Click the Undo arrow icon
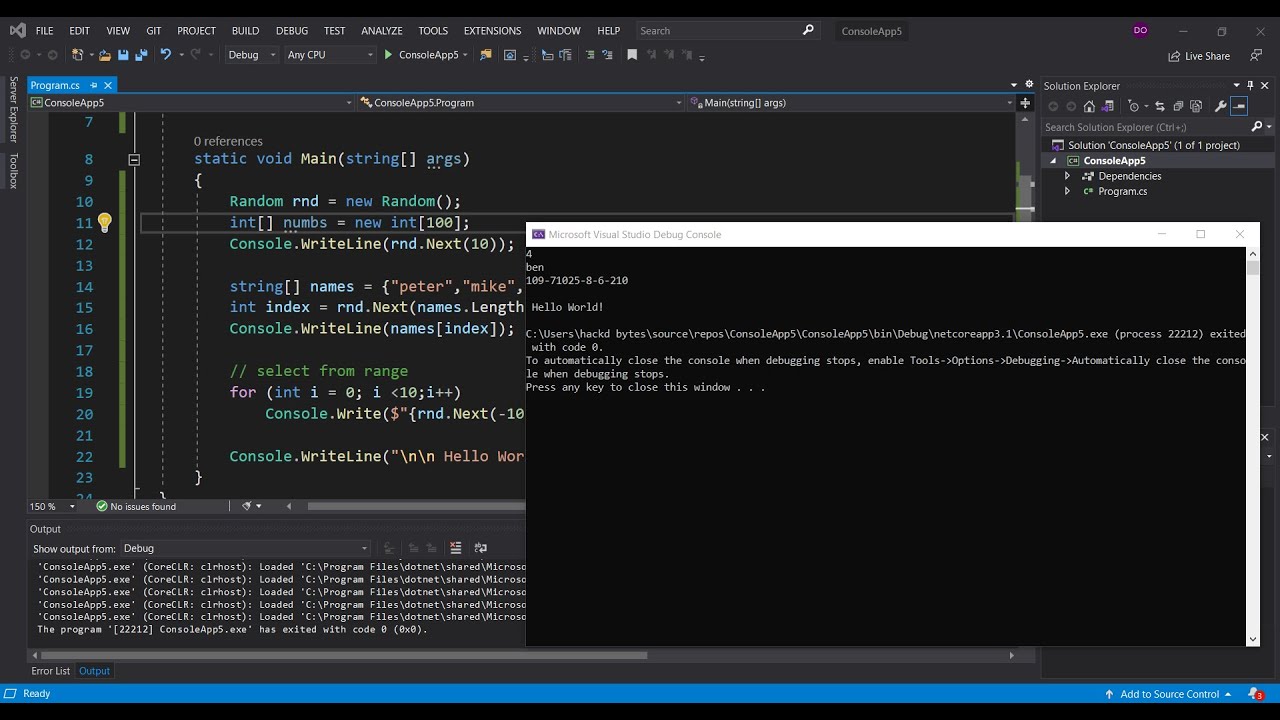Viewport: 1280px width, 720px height. coord(165,55)
